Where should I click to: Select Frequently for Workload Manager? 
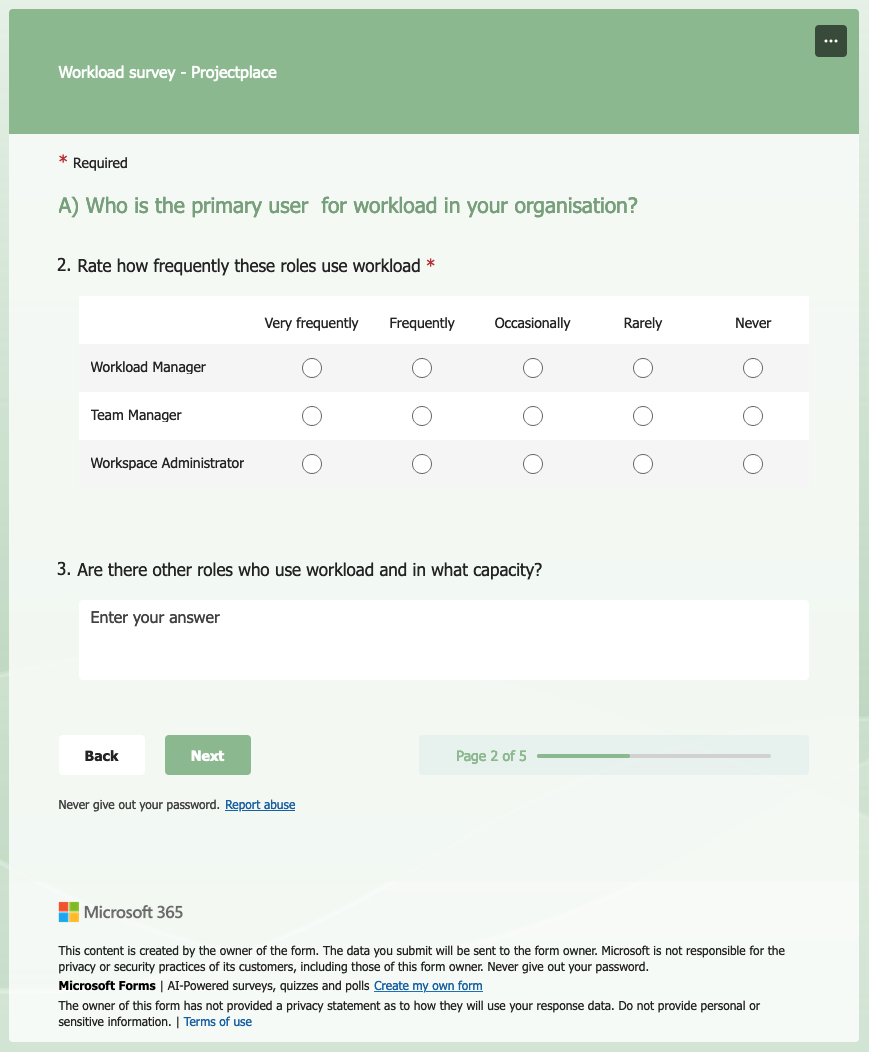coord(422,368)
